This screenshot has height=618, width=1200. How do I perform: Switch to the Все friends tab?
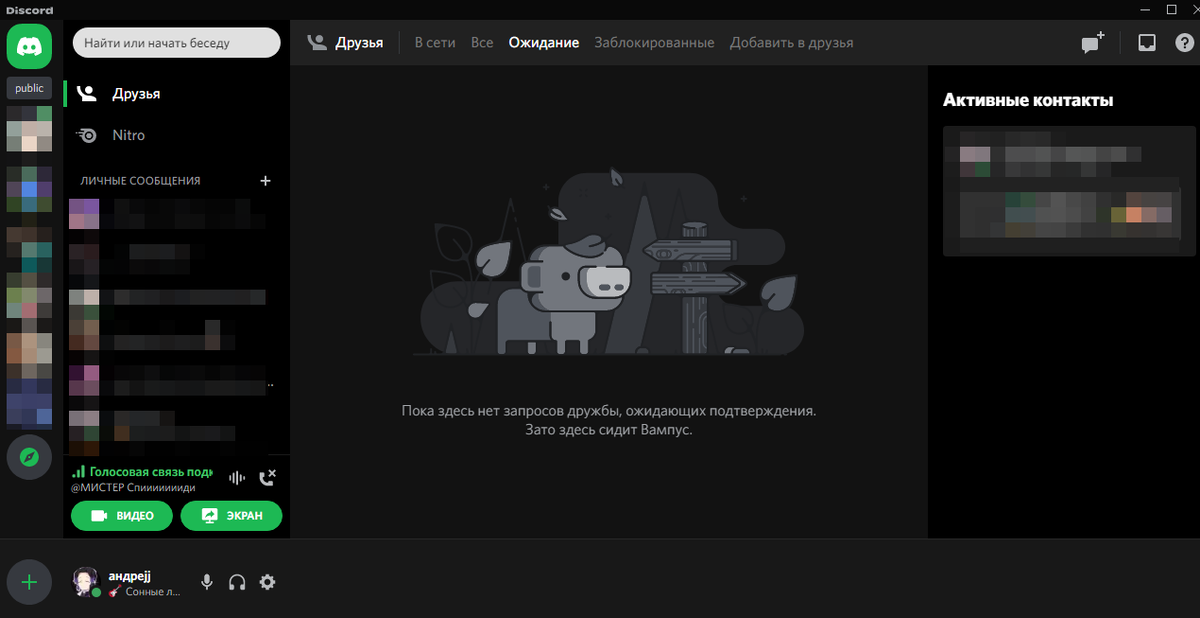482,43
